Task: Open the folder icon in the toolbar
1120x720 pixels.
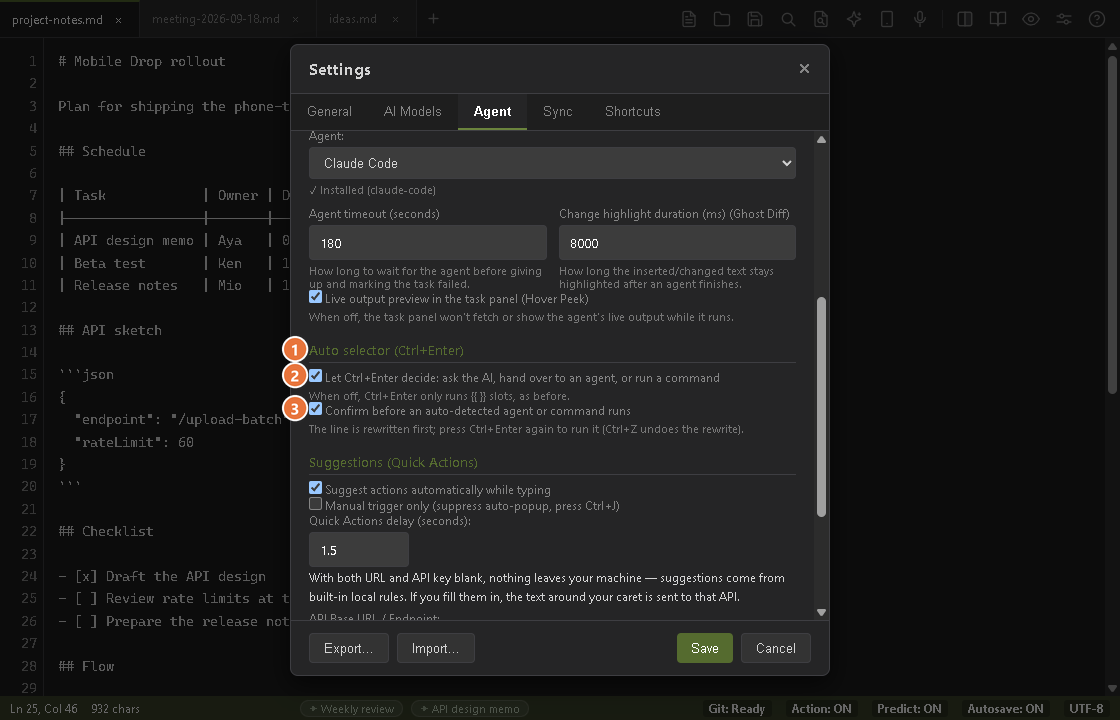Action: tap(721, 19)
